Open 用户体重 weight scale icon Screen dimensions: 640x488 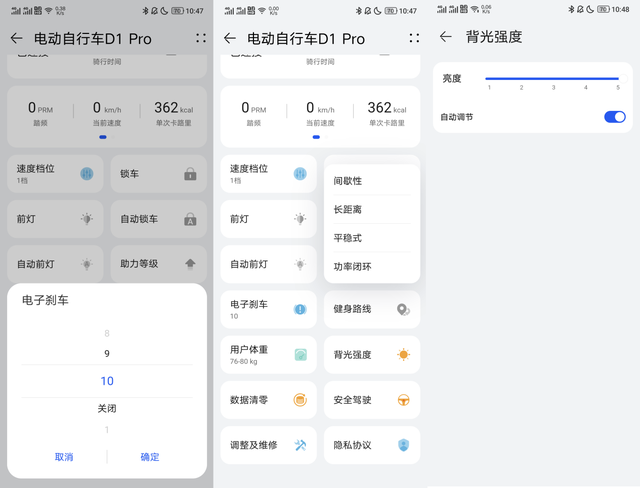click(x=300, y=355)
